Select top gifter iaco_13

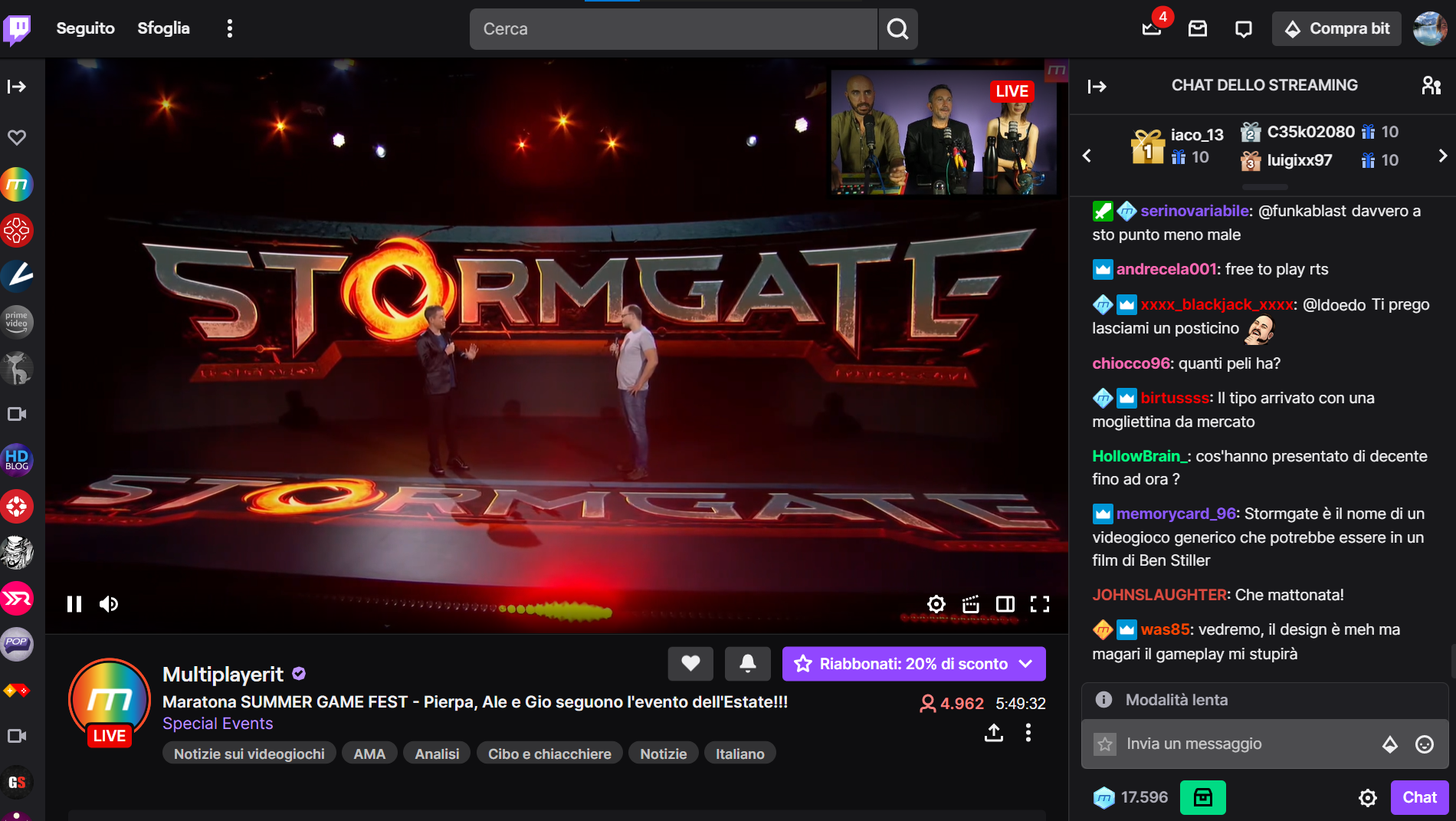pos(1197,135)
